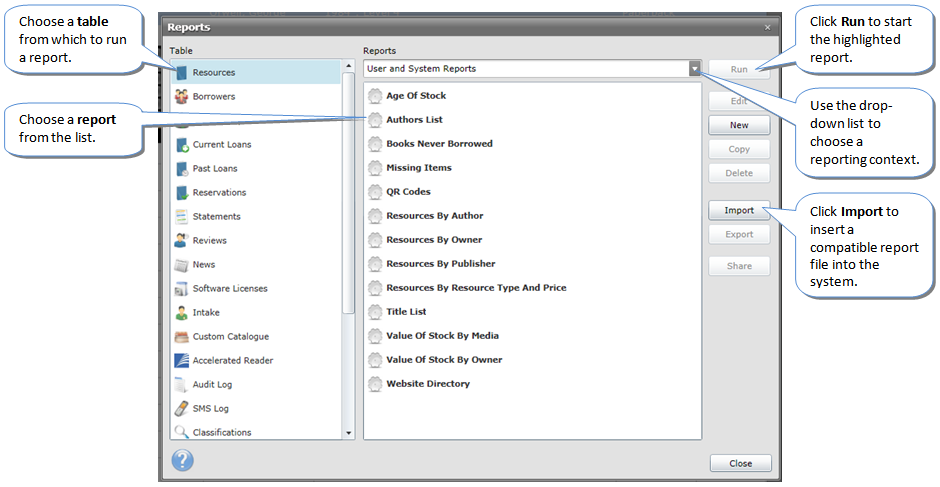Close the Reports dialog with Close button
The height and width of the screenshot is (487, 940).
pos(740,464)
